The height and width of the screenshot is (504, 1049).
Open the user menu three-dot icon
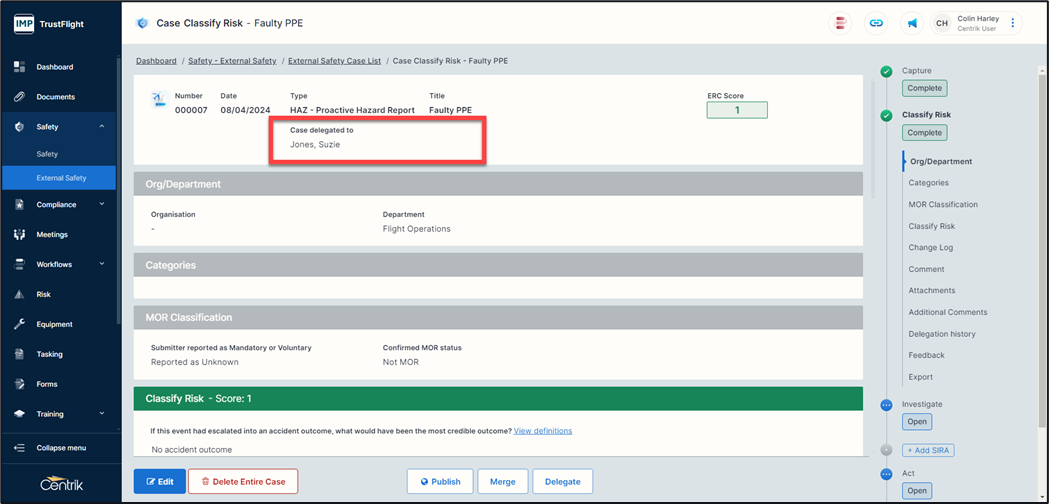pos(1012,23)
